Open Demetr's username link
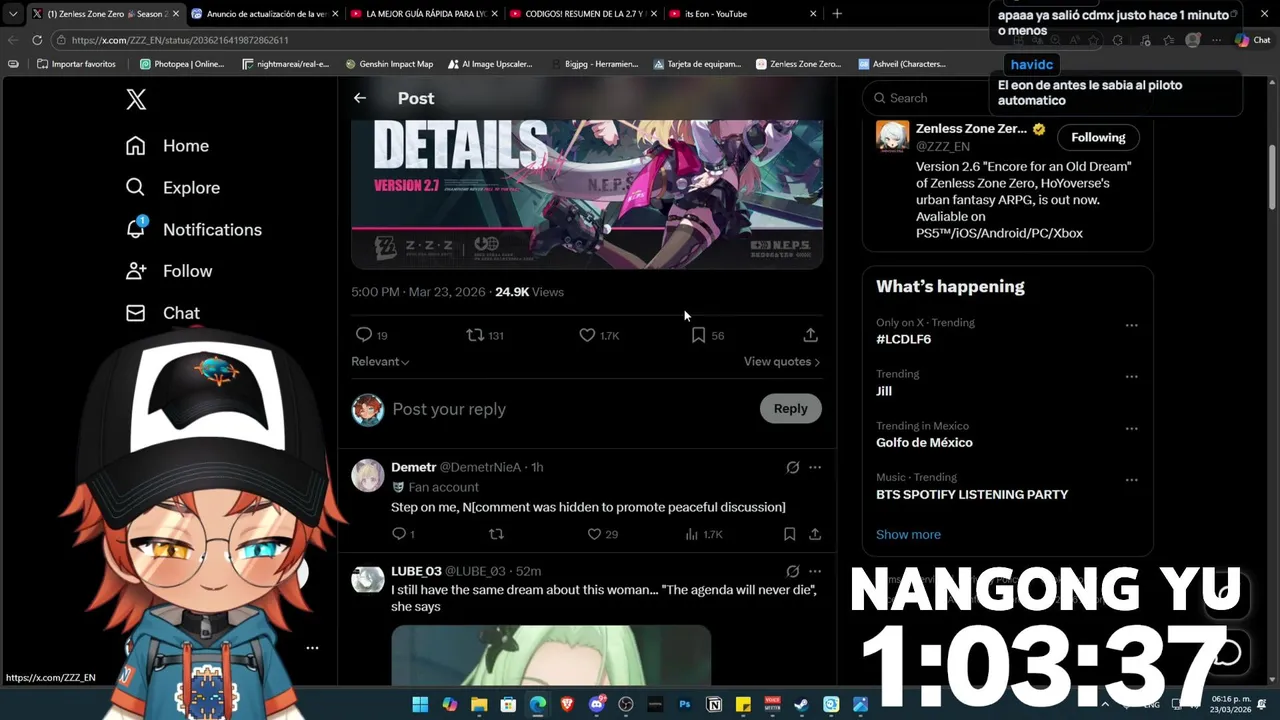The height and width of the screenshot is (720, 1280). pyautogui.click(x=481, y=468)
